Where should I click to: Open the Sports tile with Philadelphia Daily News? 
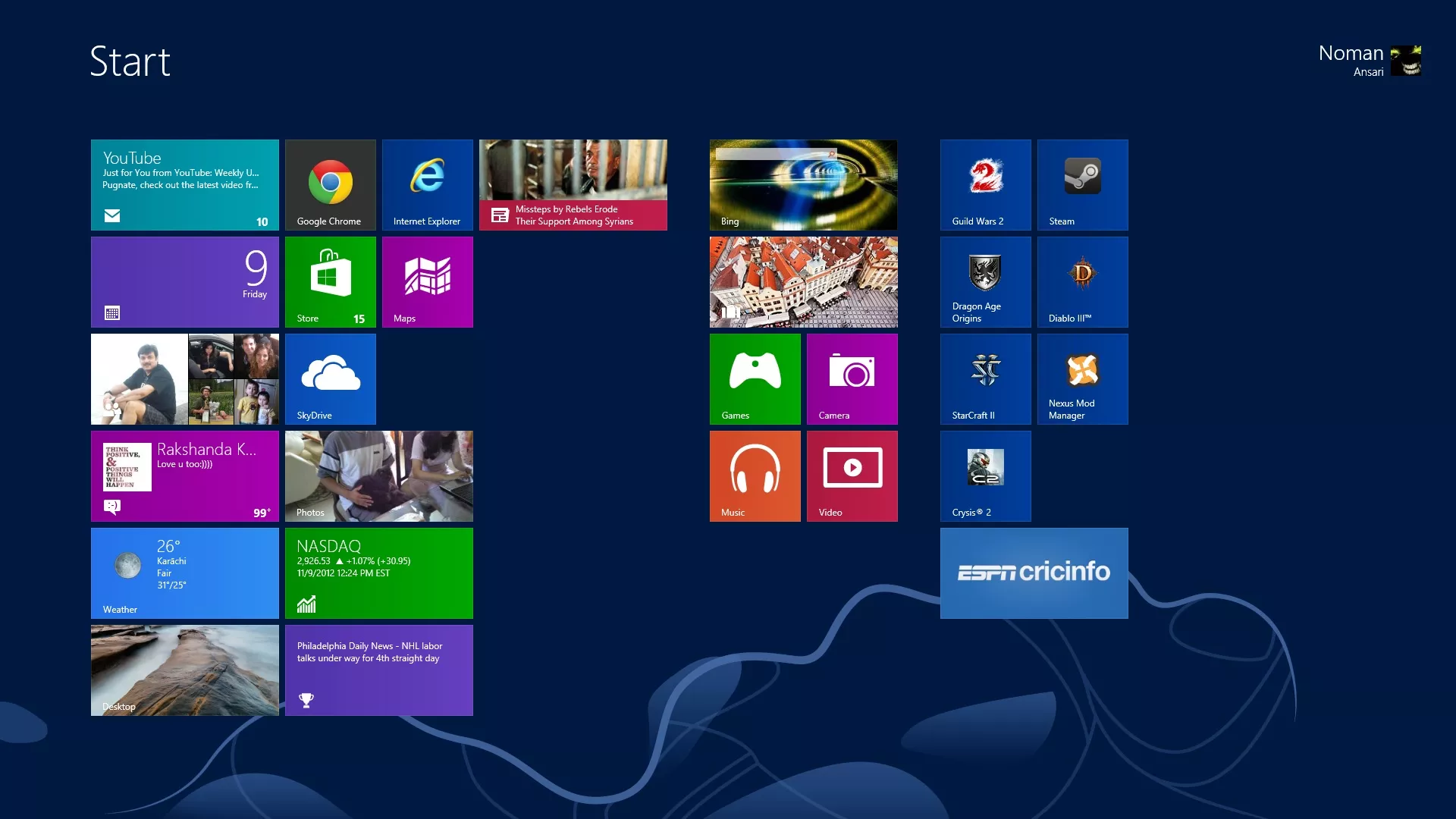379,670
